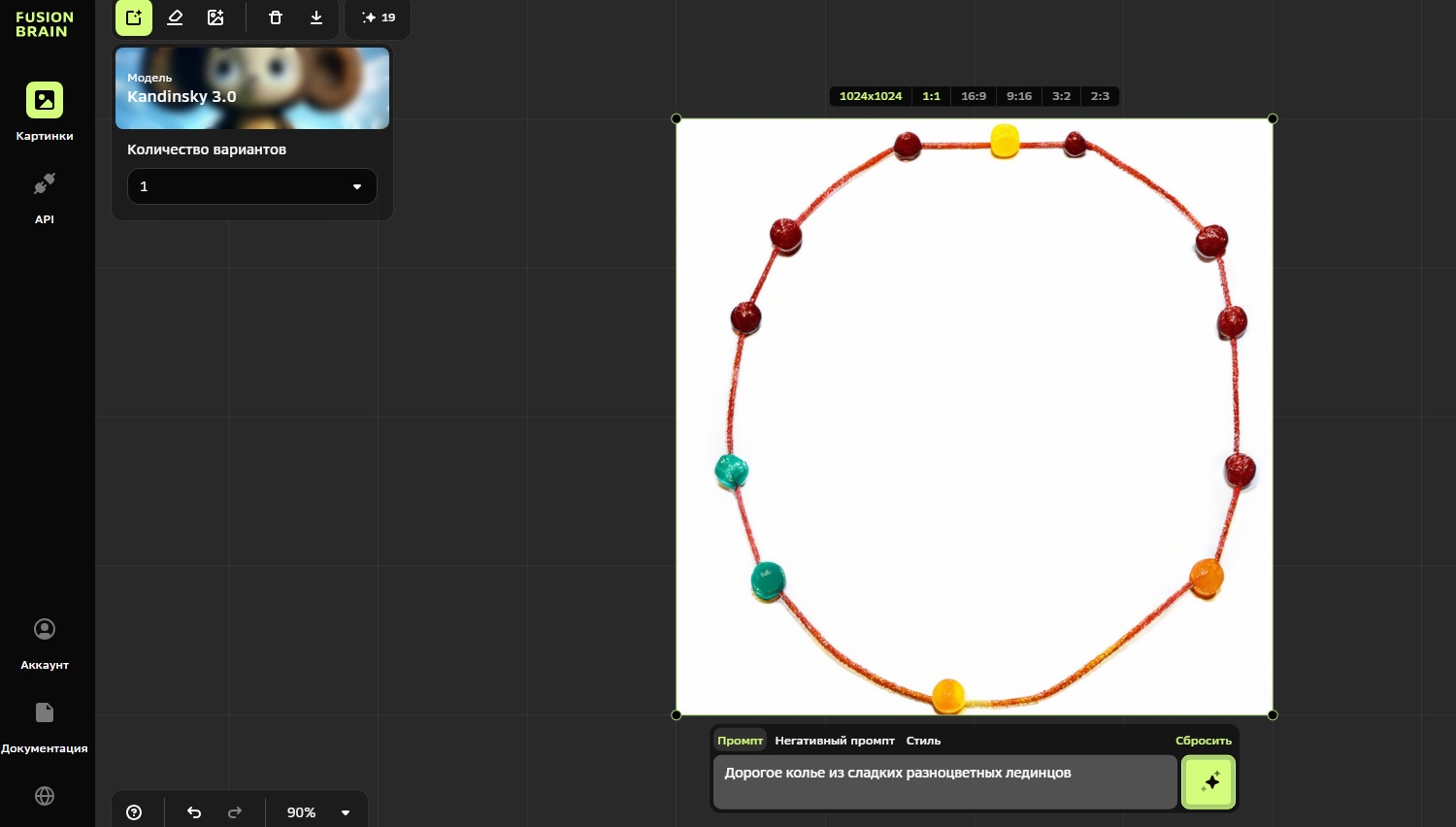Open the Количество вариантов dropdown
The image size is (1456, 827).
(252, 186)
